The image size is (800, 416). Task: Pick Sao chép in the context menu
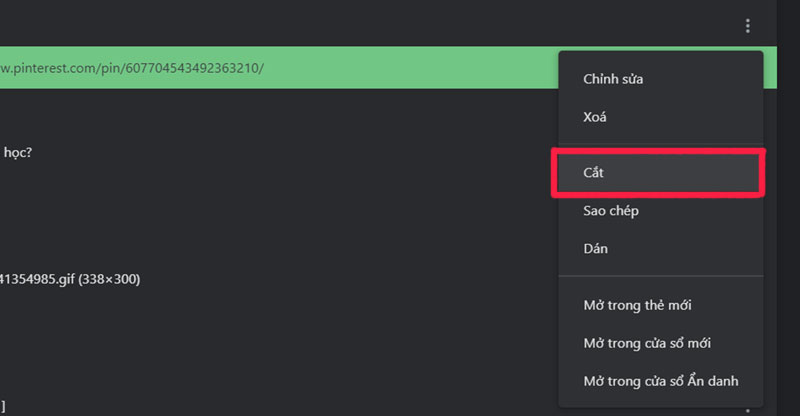tap(610, 211)
